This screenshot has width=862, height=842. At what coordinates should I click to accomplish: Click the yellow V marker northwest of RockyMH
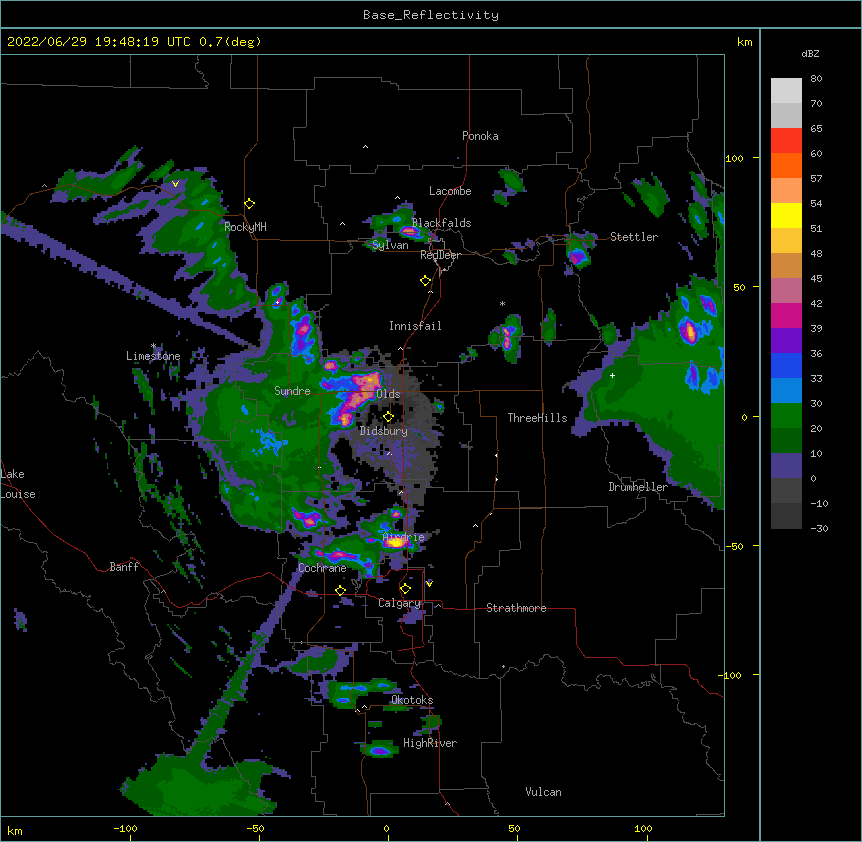pyautogui.click(x=175, y=184)
